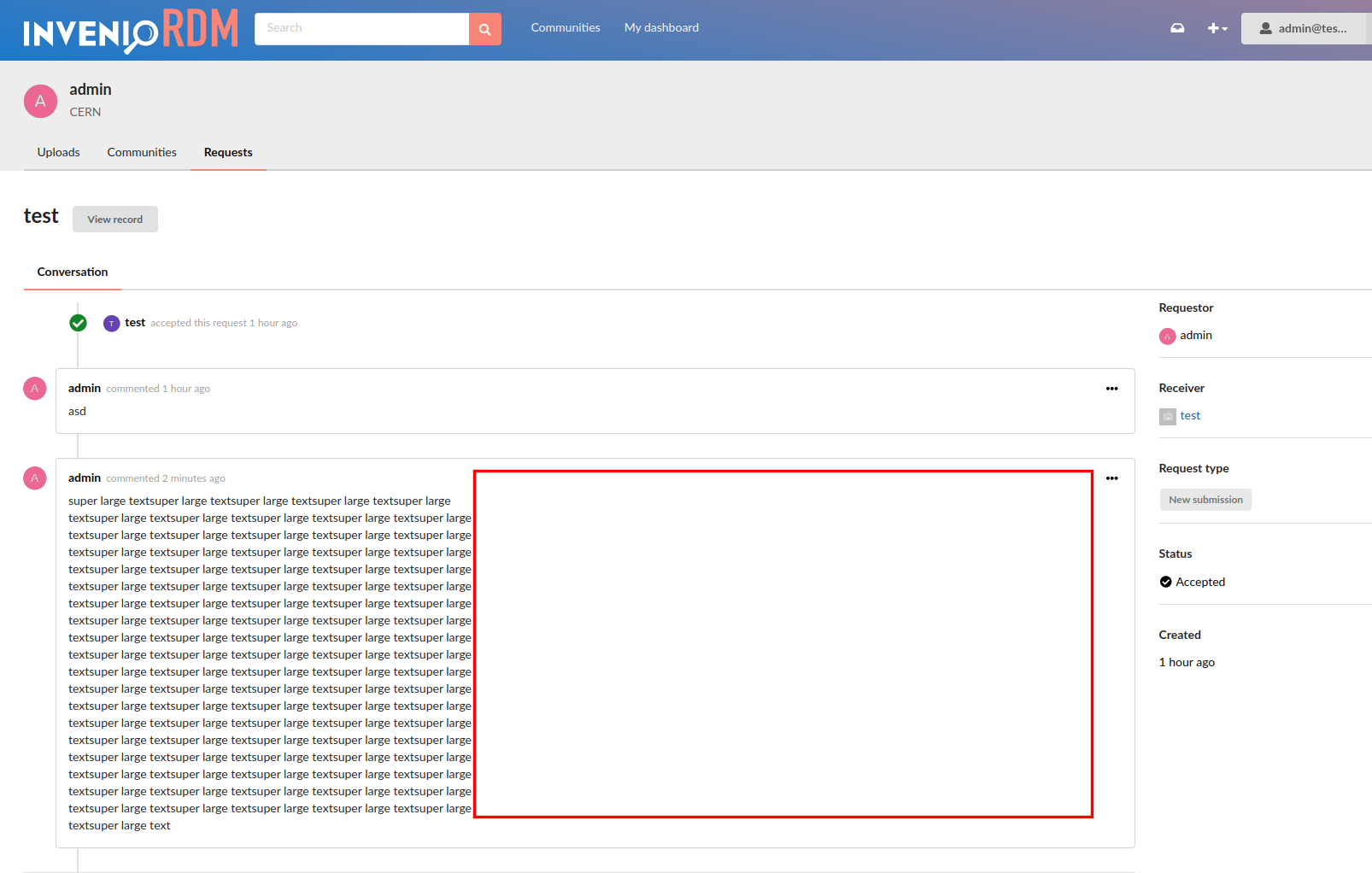Click the Accepted status checkmark icon
Viewport: 1372px width, 873px height.
pyautogui.click(x=1165, y=582)
